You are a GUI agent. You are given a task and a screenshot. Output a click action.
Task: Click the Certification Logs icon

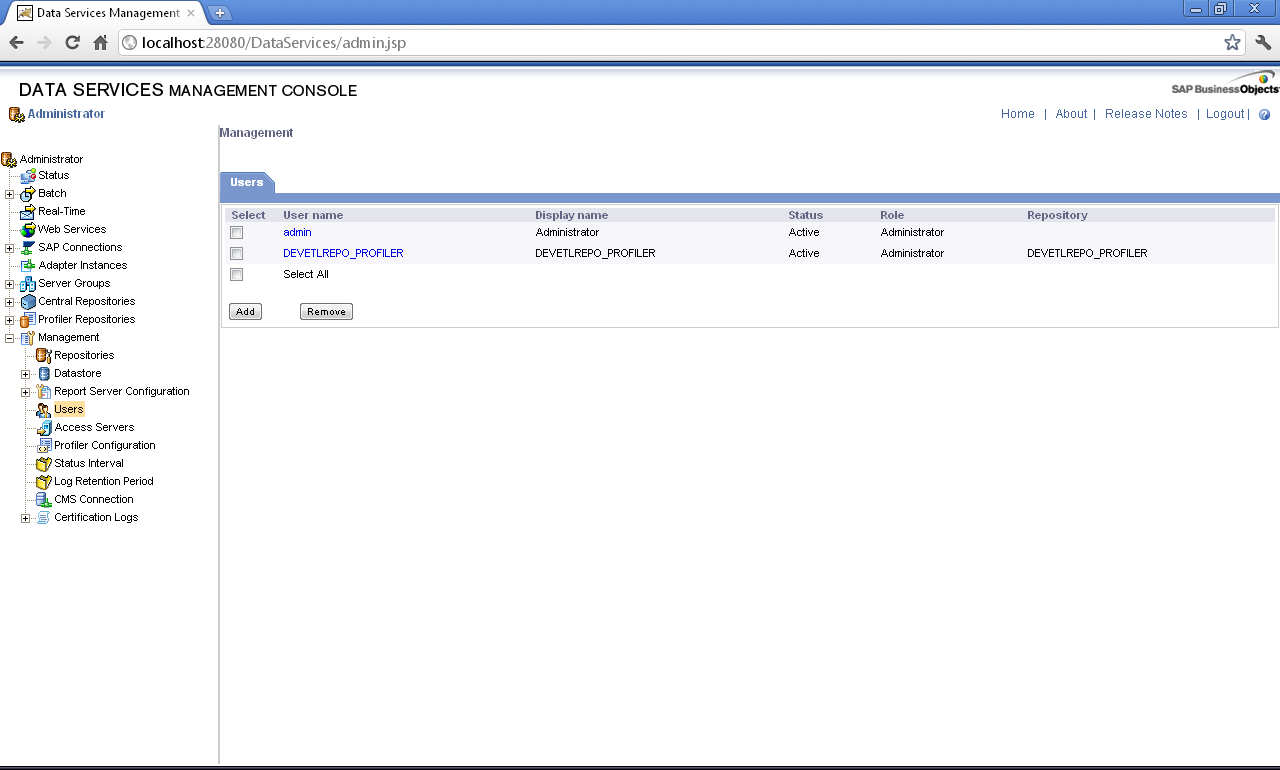pyautogui.click(x=44, y=518)
